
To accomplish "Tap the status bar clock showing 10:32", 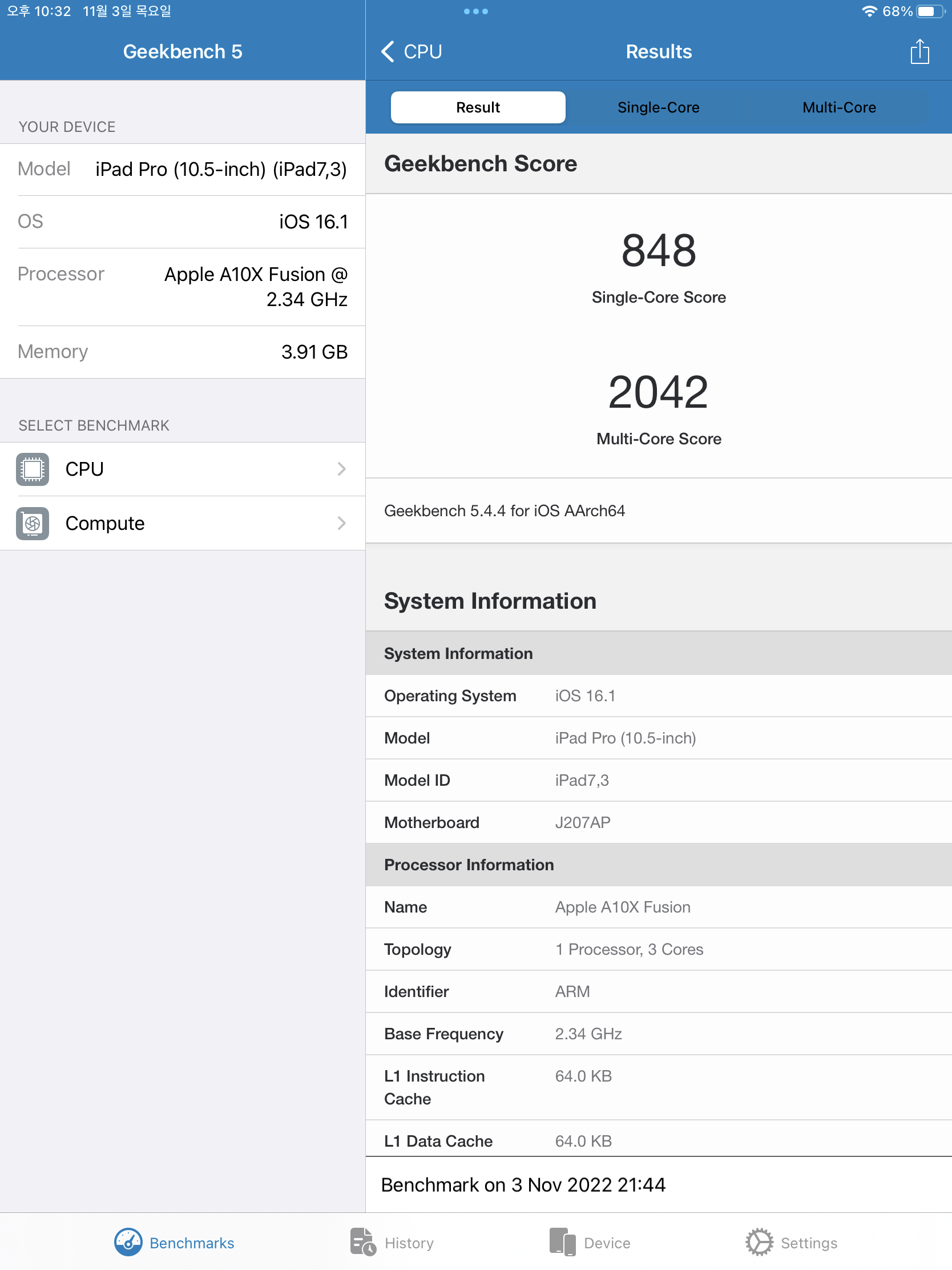I will click(x=39, y=11).
